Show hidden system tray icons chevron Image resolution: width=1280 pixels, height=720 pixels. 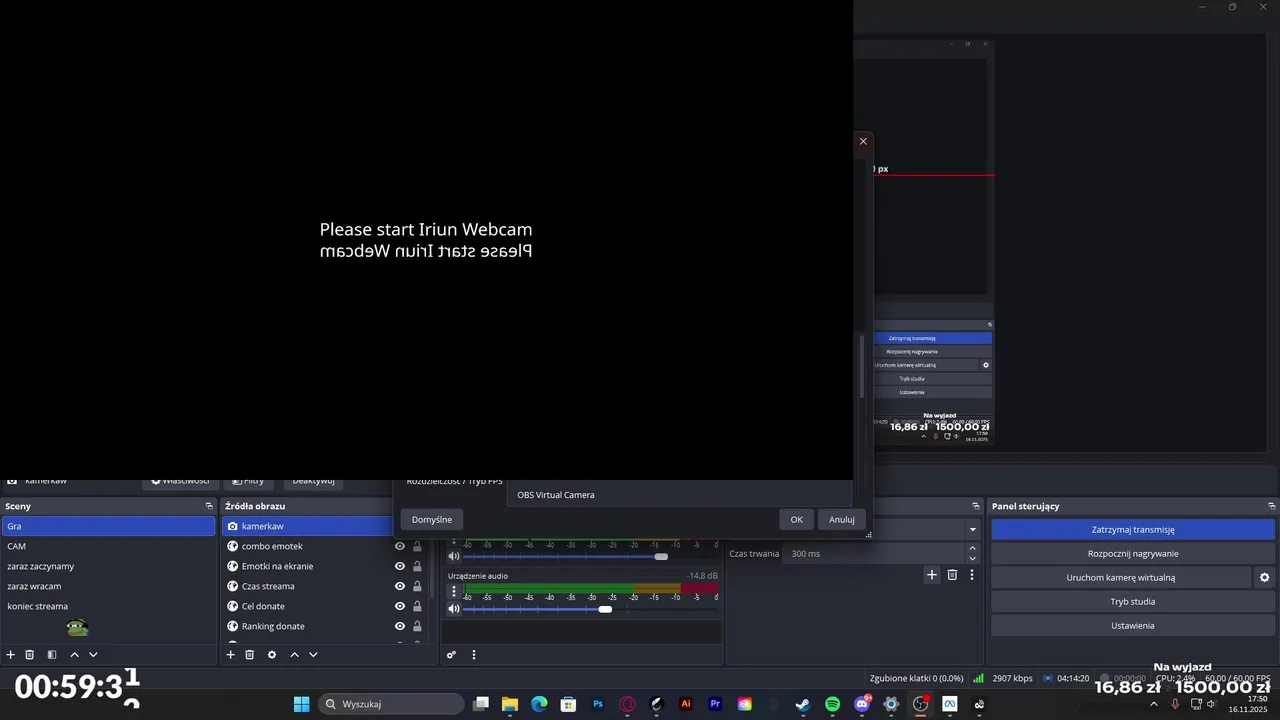tap(1153, 704)
